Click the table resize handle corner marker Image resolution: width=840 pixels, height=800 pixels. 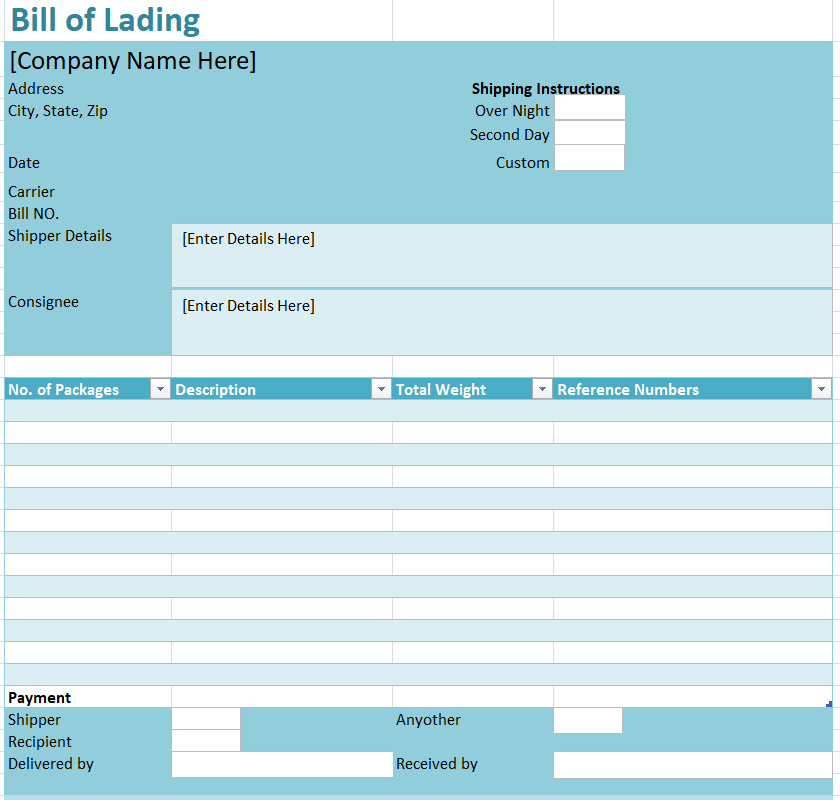pos(828,704)
